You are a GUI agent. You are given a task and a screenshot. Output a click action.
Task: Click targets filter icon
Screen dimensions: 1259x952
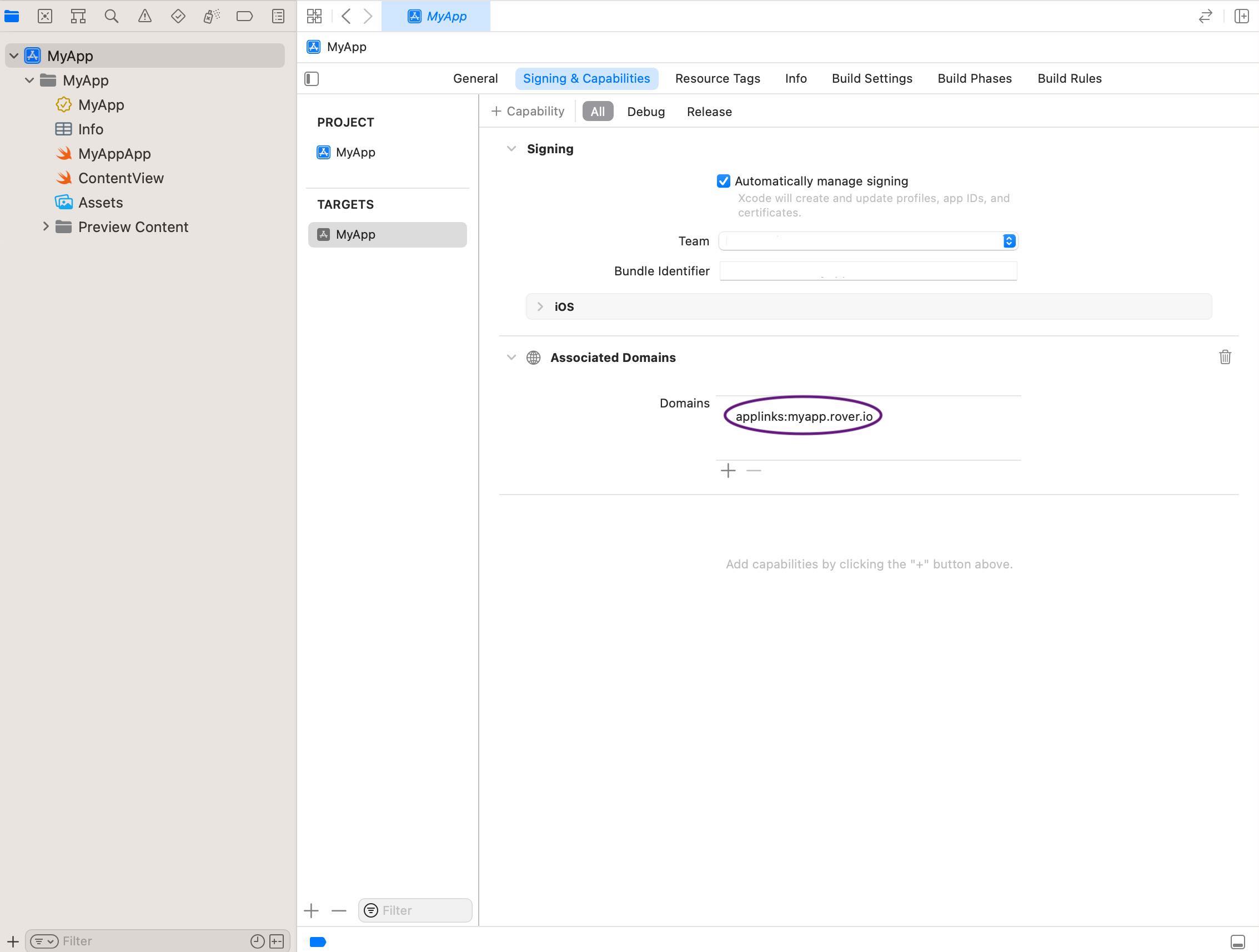(x=370, y=910)
